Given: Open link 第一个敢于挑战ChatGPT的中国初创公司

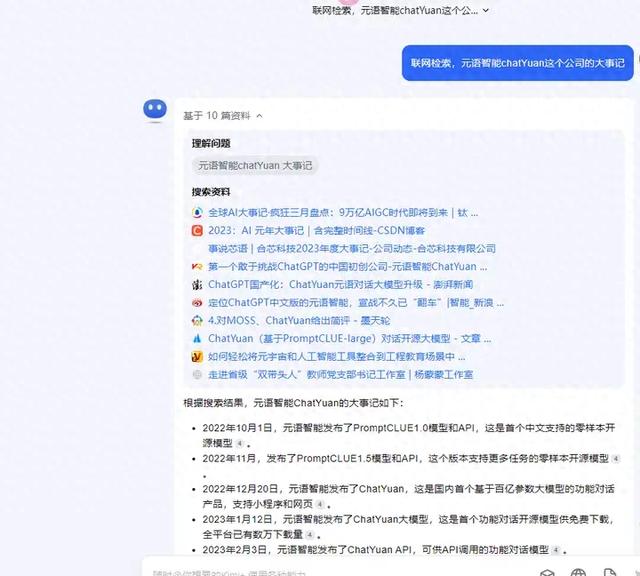Looking at the screenshot, I should 347,267.
